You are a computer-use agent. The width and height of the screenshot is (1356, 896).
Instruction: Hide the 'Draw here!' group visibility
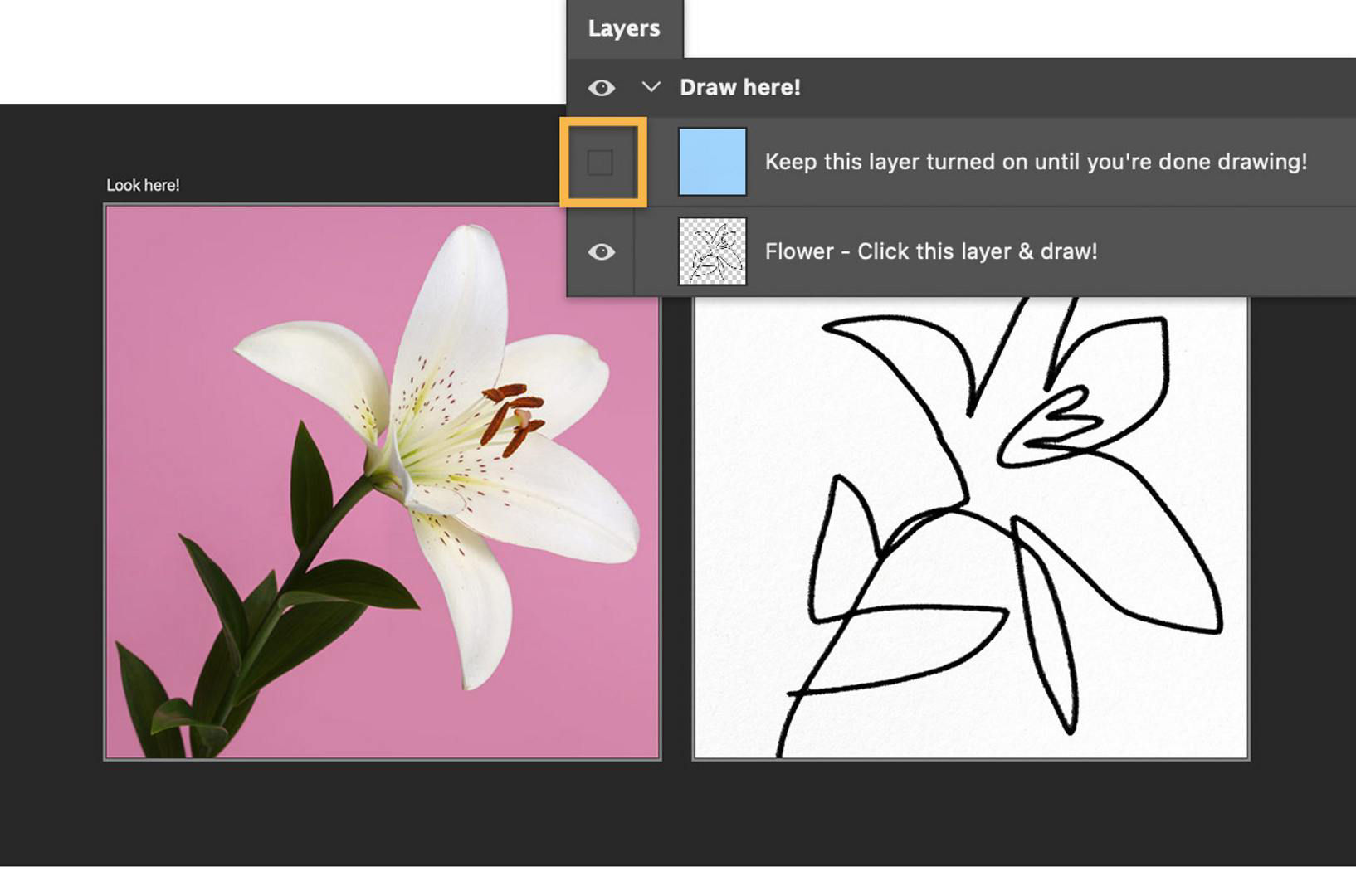pyautogui.click(x=603, y=87)
